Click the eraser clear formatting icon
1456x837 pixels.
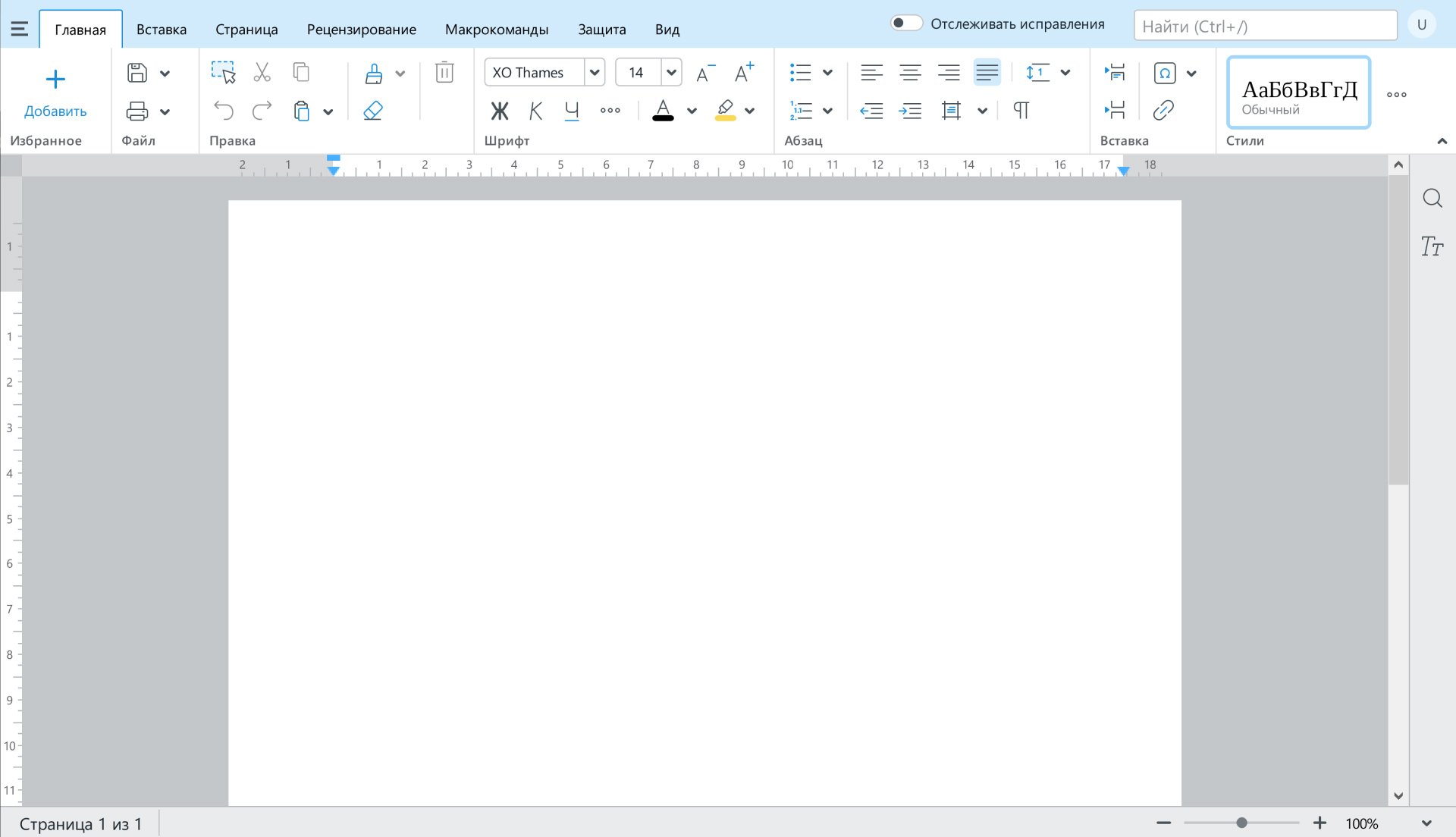point(373,111)
